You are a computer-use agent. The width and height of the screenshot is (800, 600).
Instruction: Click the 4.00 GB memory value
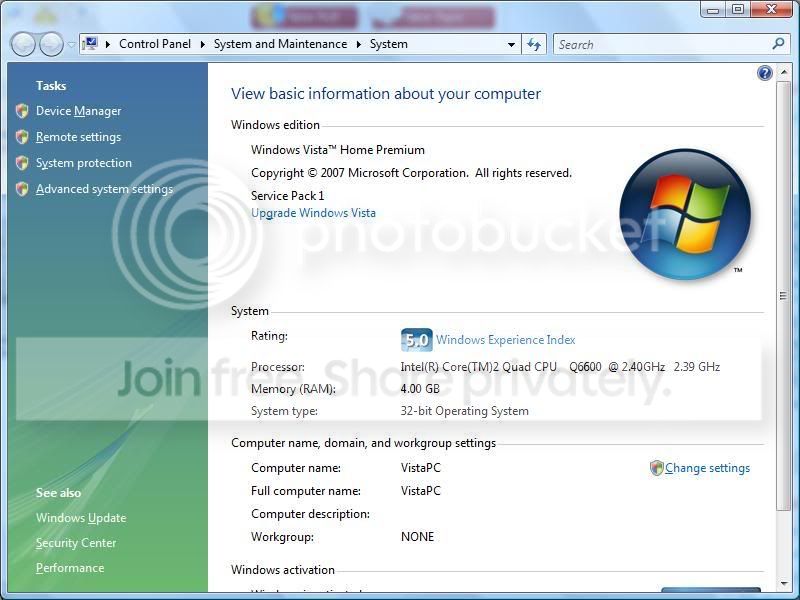click(420, 389)
